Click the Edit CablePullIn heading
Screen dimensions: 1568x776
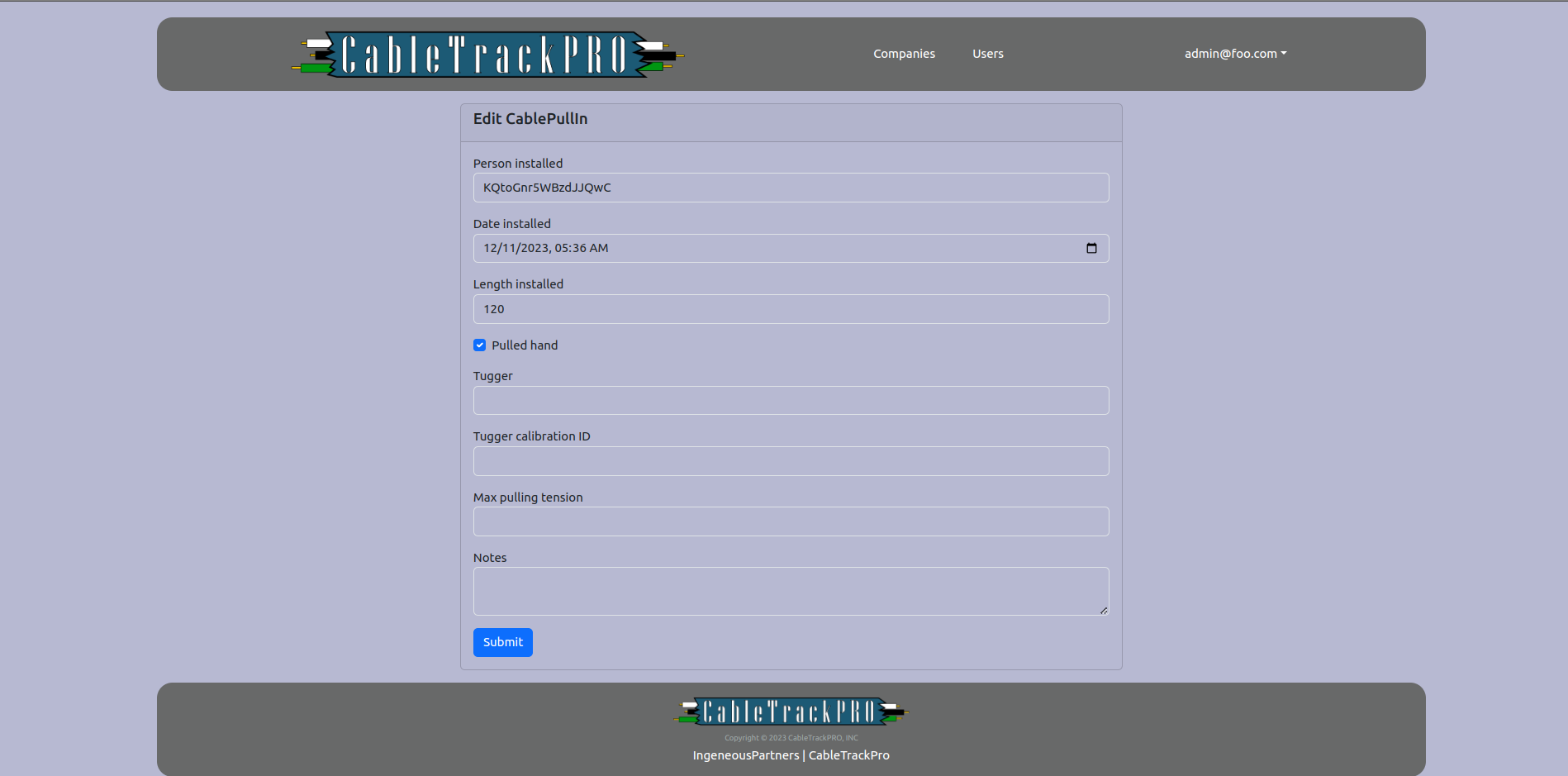(x=530, y=119)
